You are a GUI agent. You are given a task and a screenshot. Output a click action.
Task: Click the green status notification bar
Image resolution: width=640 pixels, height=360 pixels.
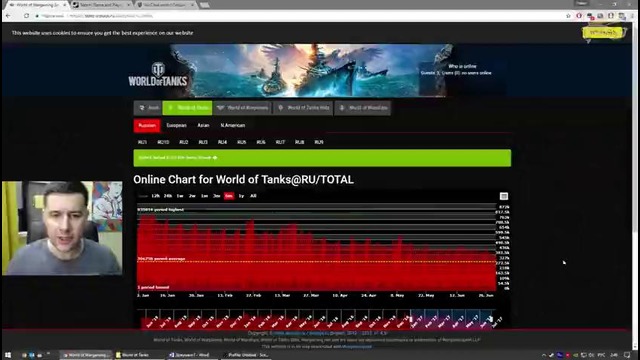click(x=322, y=158)
